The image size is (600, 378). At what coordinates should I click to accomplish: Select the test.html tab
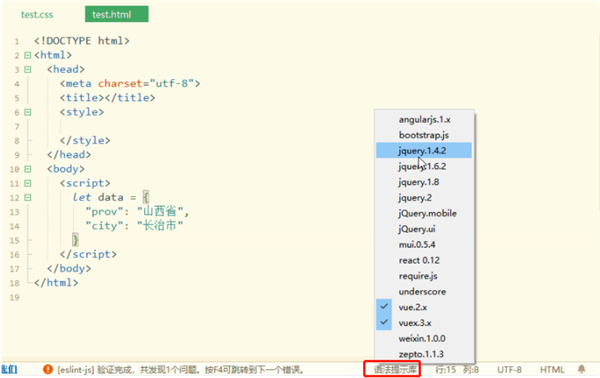click(117, 14)
